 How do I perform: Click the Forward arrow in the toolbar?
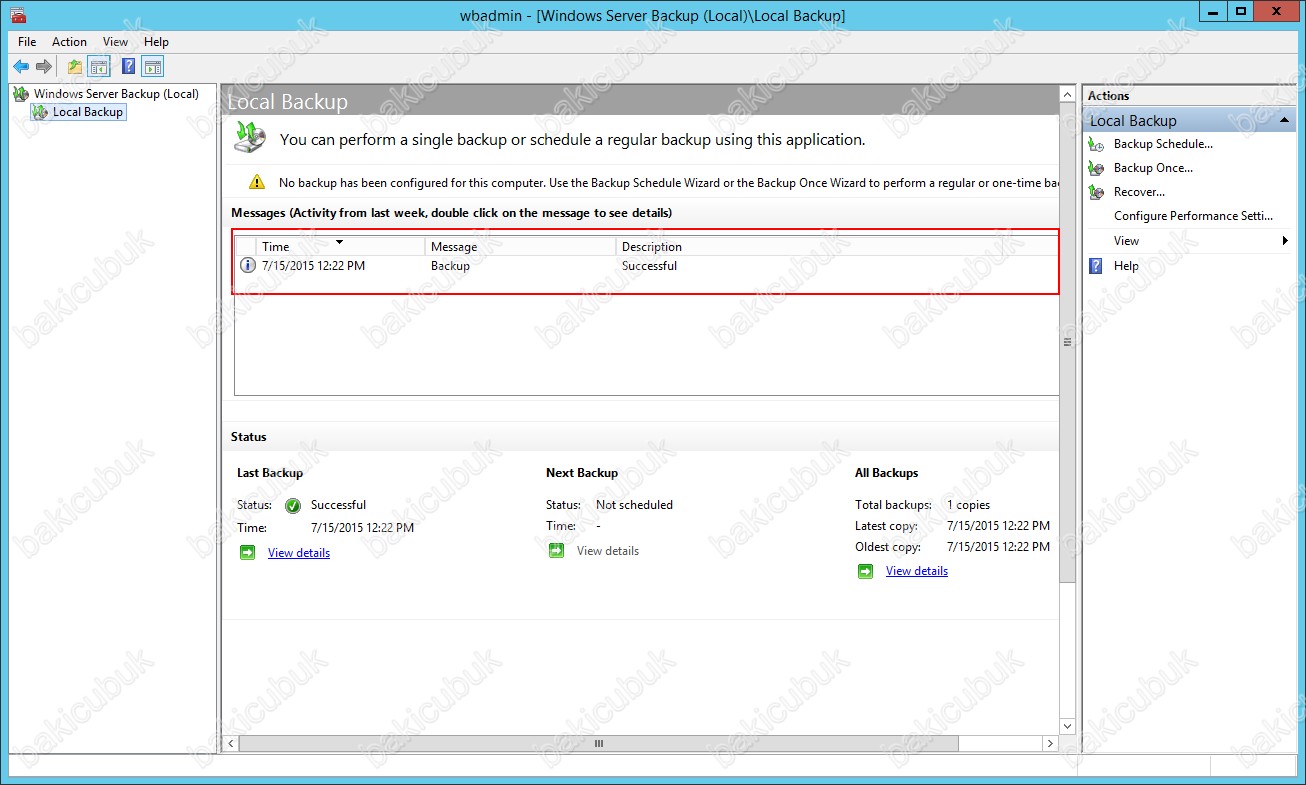click(x=44, y=67)
